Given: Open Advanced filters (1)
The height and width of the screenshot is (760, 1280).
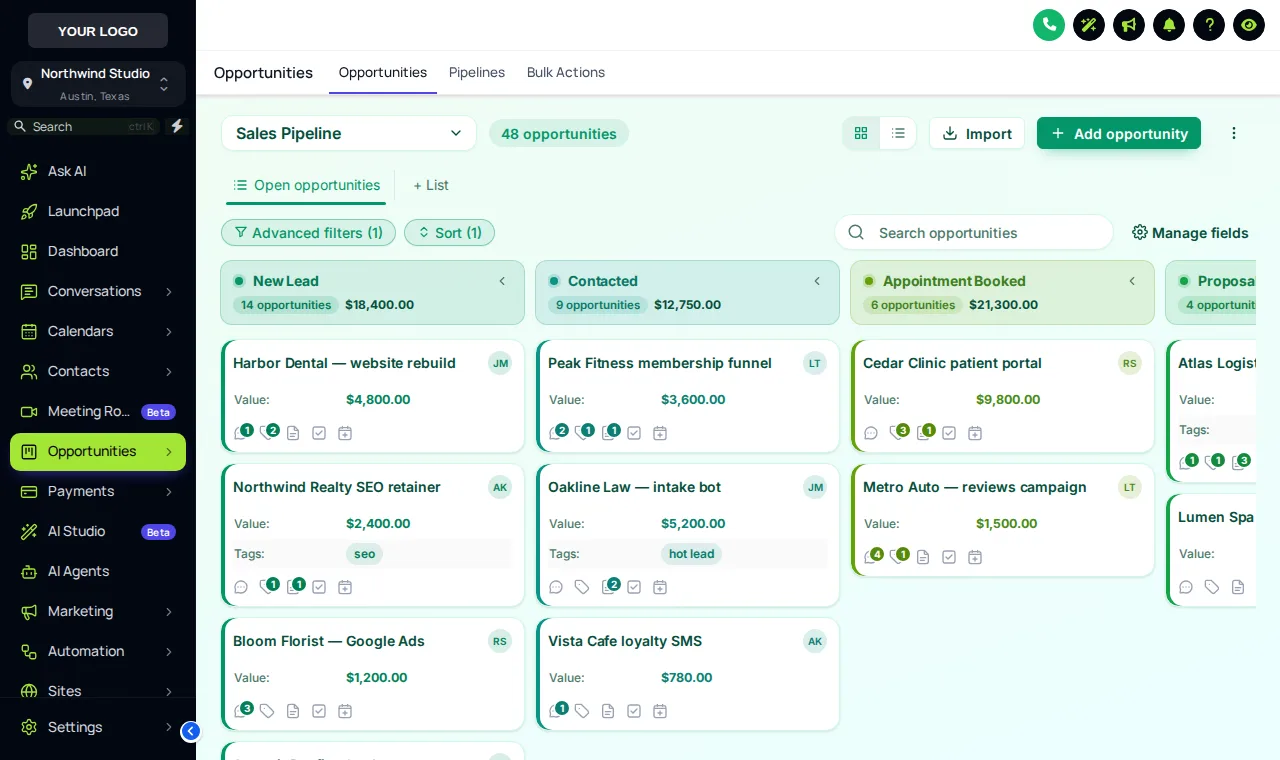Looking at the screenshot, I should point(308,233).
